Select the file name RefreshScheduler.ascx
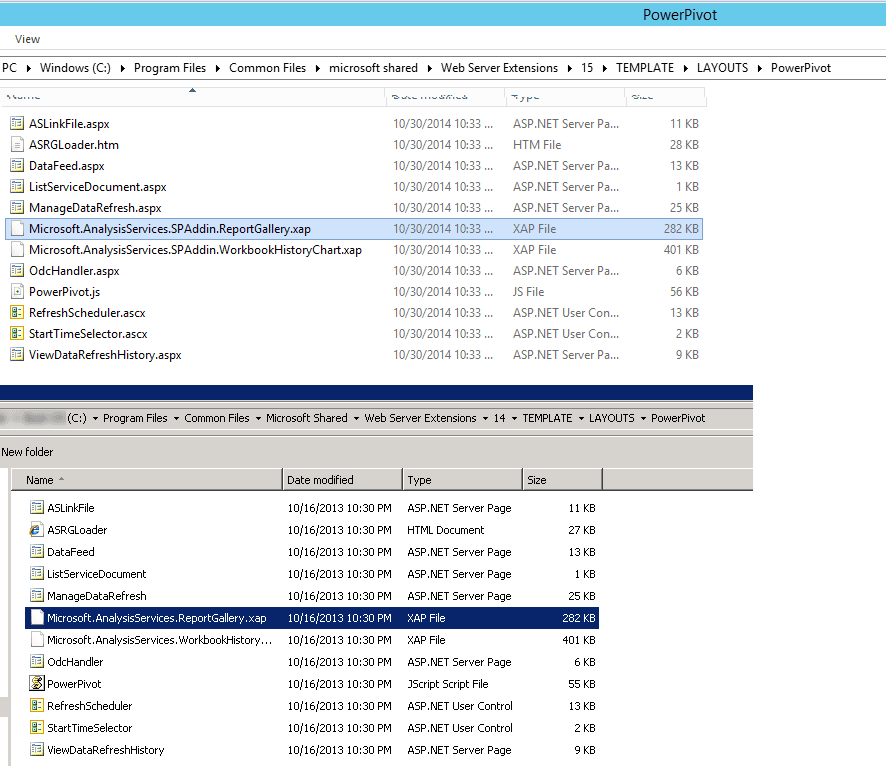This screenshot has width=886, height=768. (87, 313)
